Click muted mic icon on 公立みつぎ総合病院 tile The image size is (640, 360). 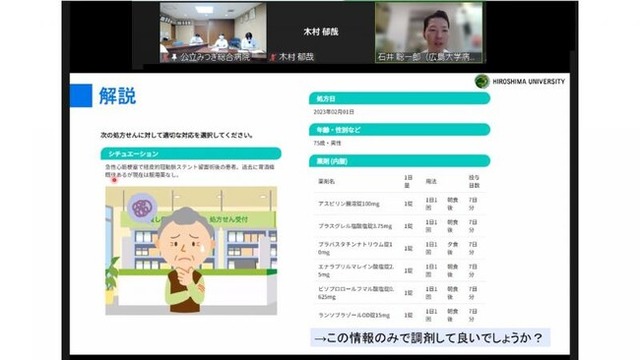[165, 58]
